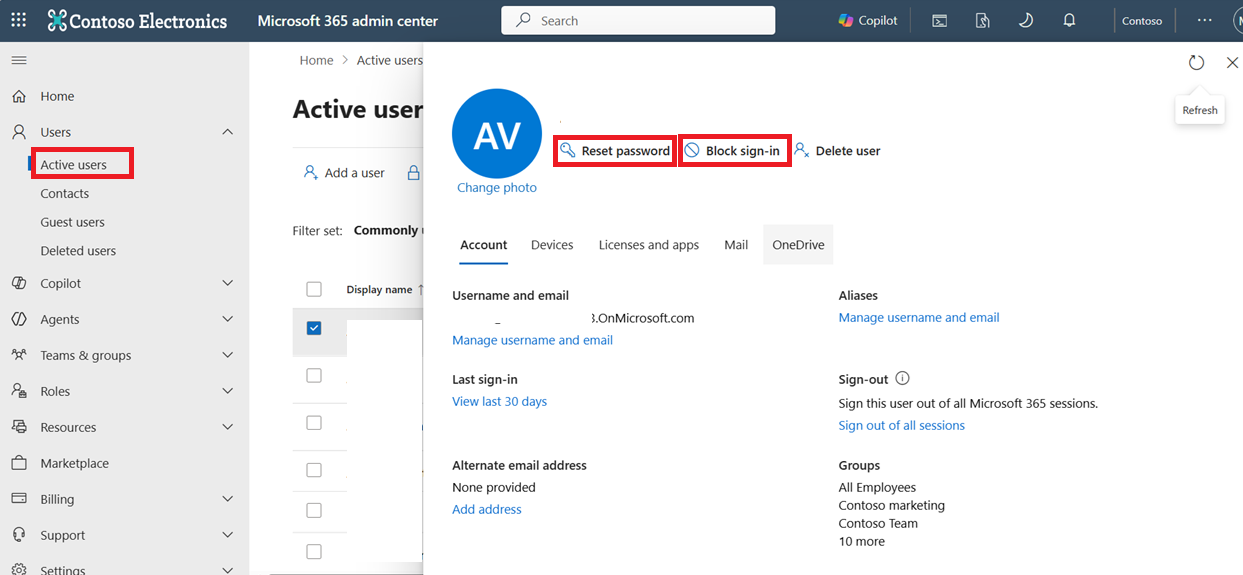The width and height of the screenshot is (1243, 575).
Task: Open Guest users in sidebar
Action: pyautogui.click(x=72, y=222)
